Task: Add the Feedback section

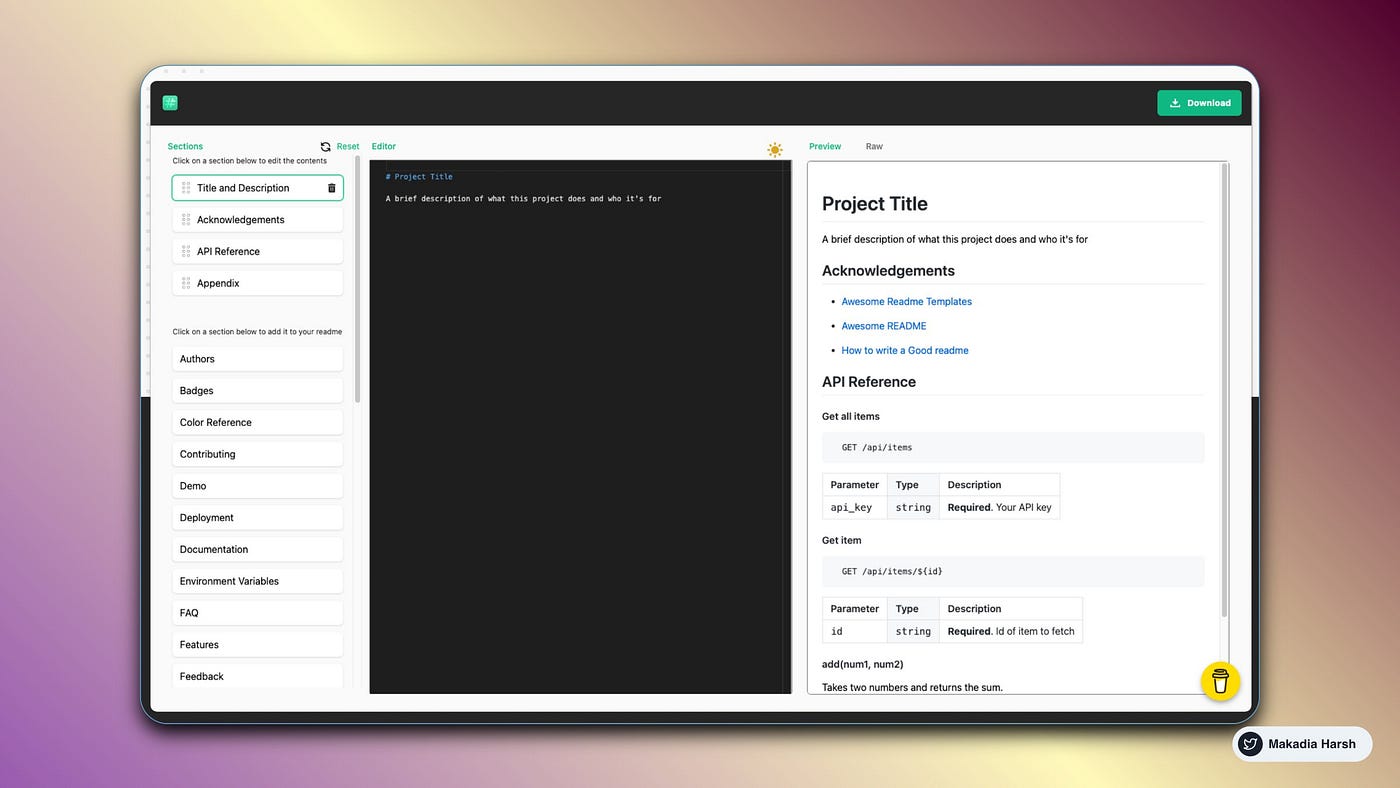Action: coord(258,677)
